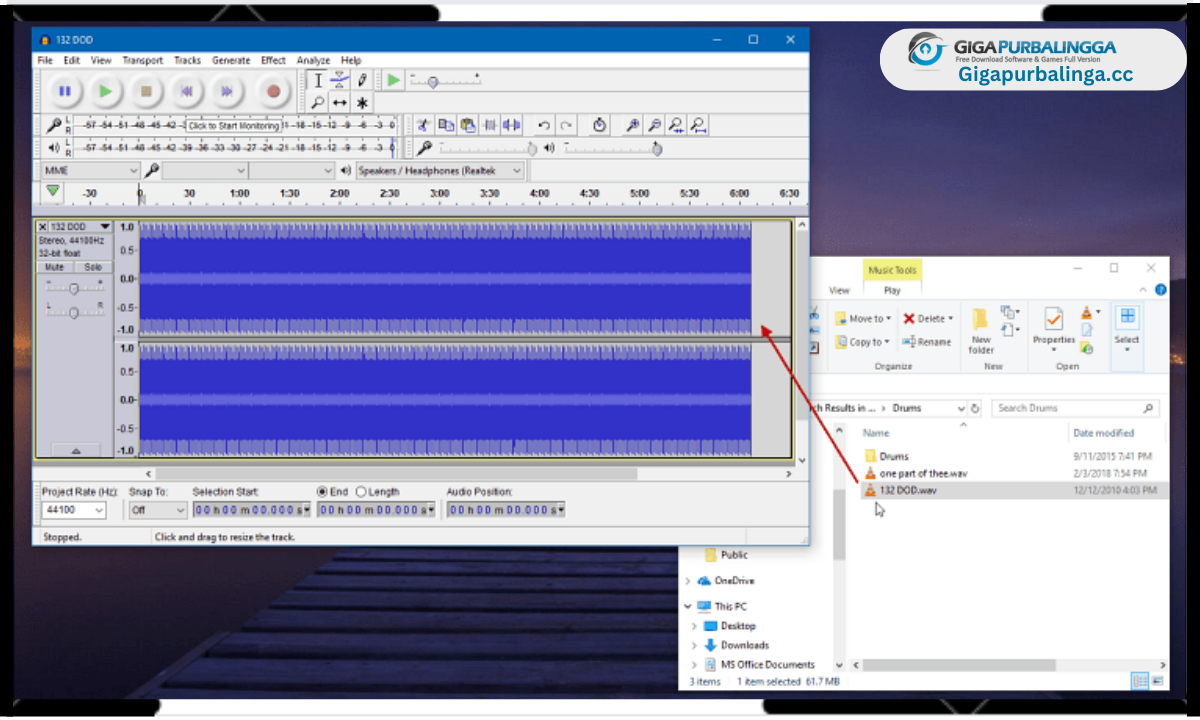The height and width of the screenshot is (720, 1200).
Task: Click the Sync-Lock clock icon
Action: coord(599,125)
